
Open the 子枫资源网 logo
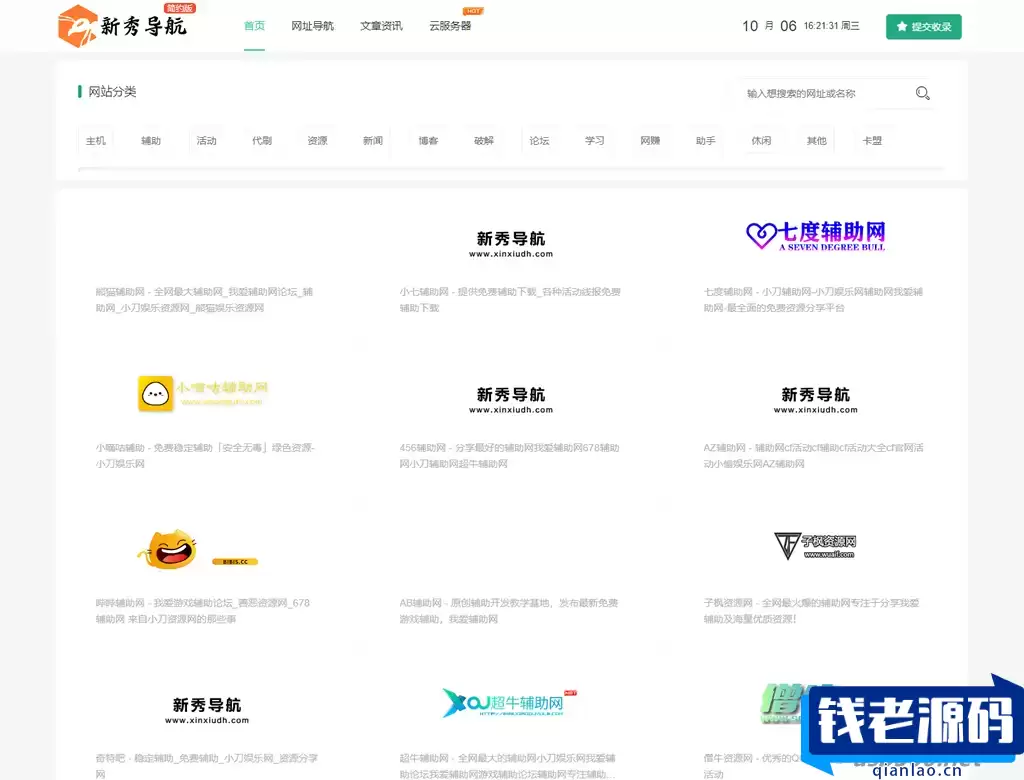click(x=815, y=545)
